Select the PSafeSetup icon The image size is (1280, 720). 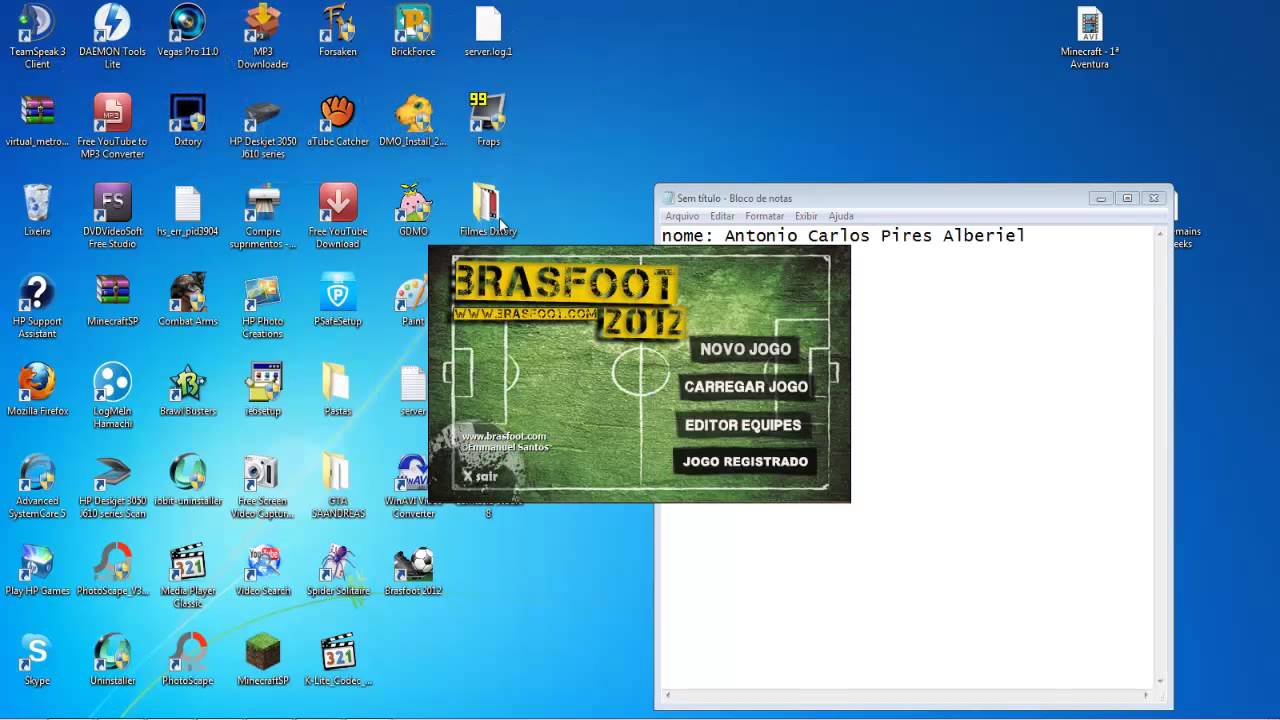coord(338,301)
